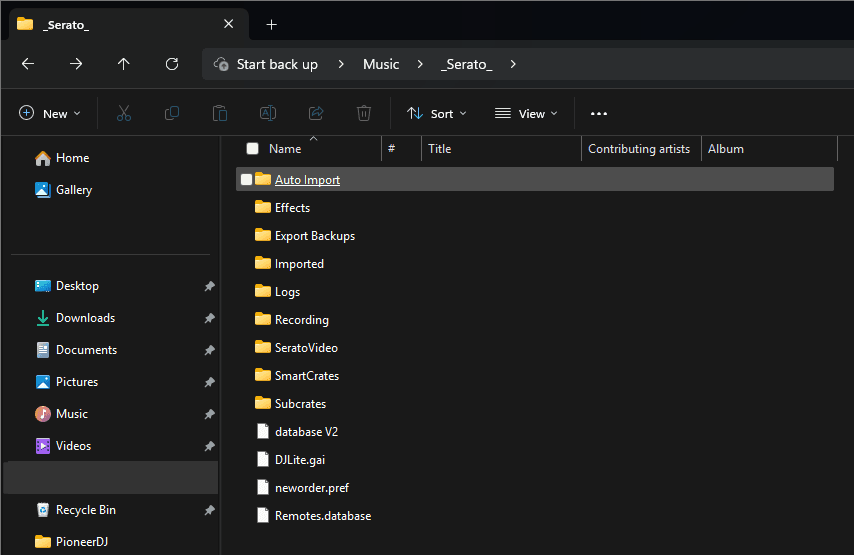Click the backup cloud icon in address bar

(221, 64)
